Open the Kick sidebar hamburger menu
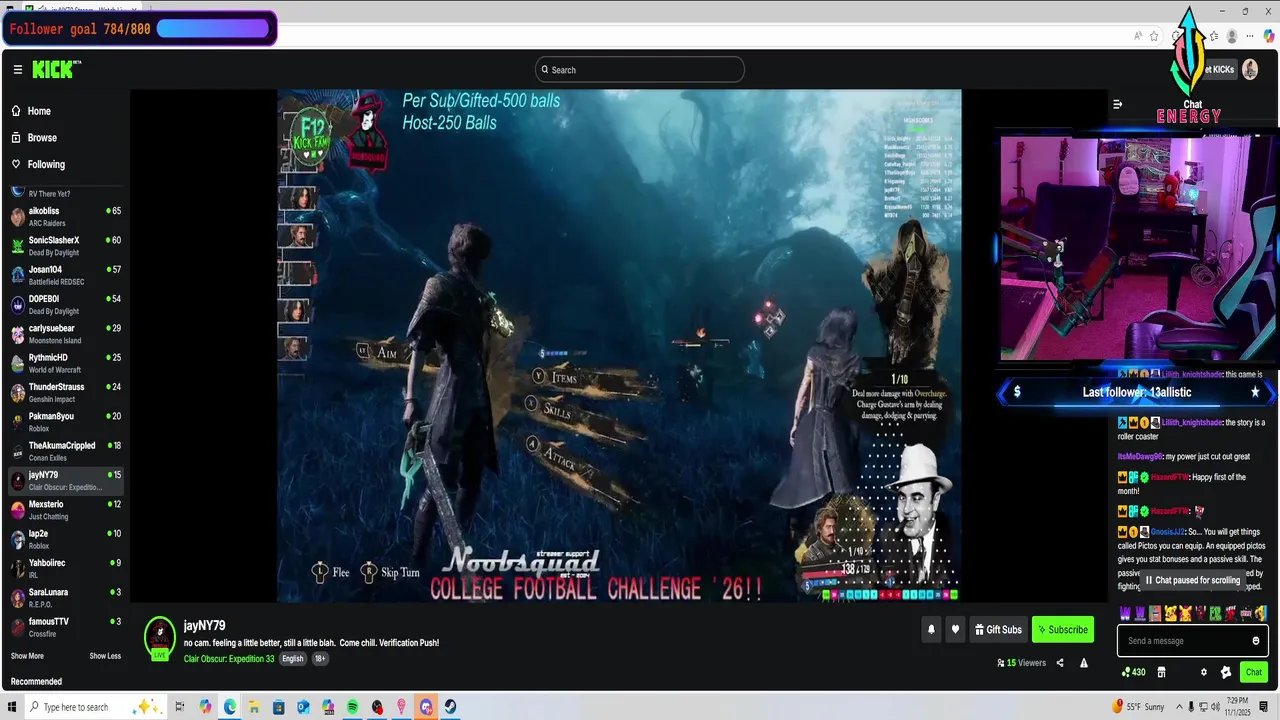This screenshot has width=1280, height=720. (17, 70)
